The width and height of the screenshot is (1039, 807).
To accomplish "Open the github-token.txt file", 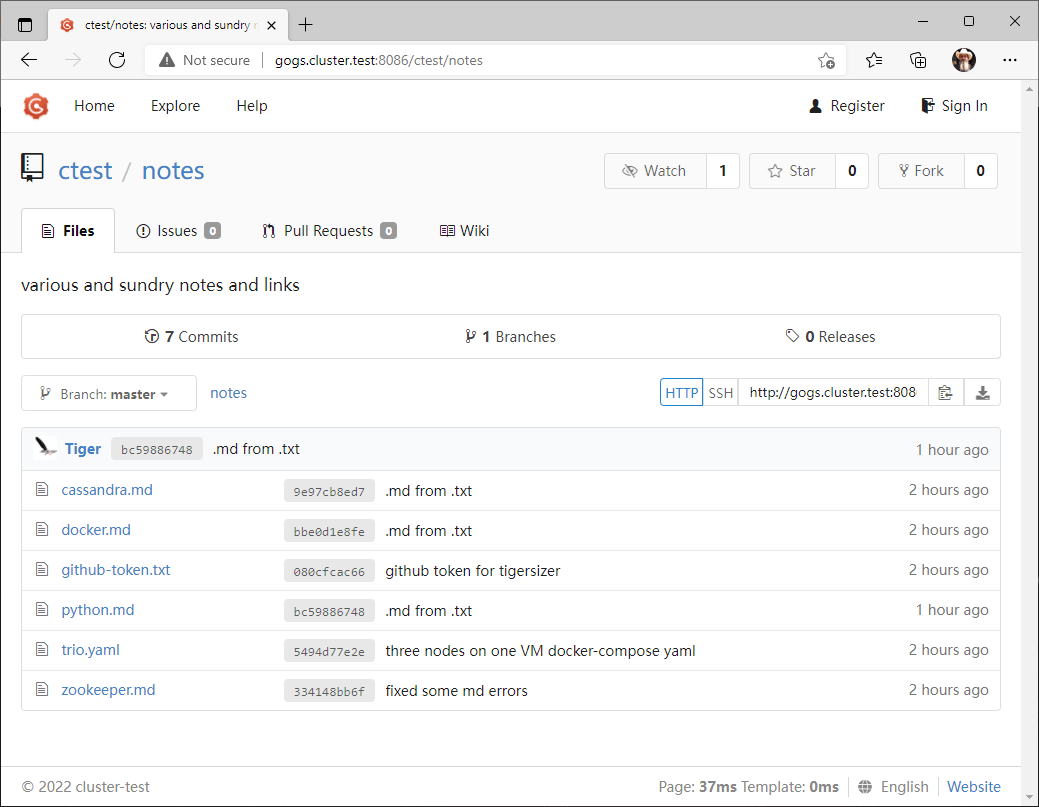I will [x=116, y=570].
